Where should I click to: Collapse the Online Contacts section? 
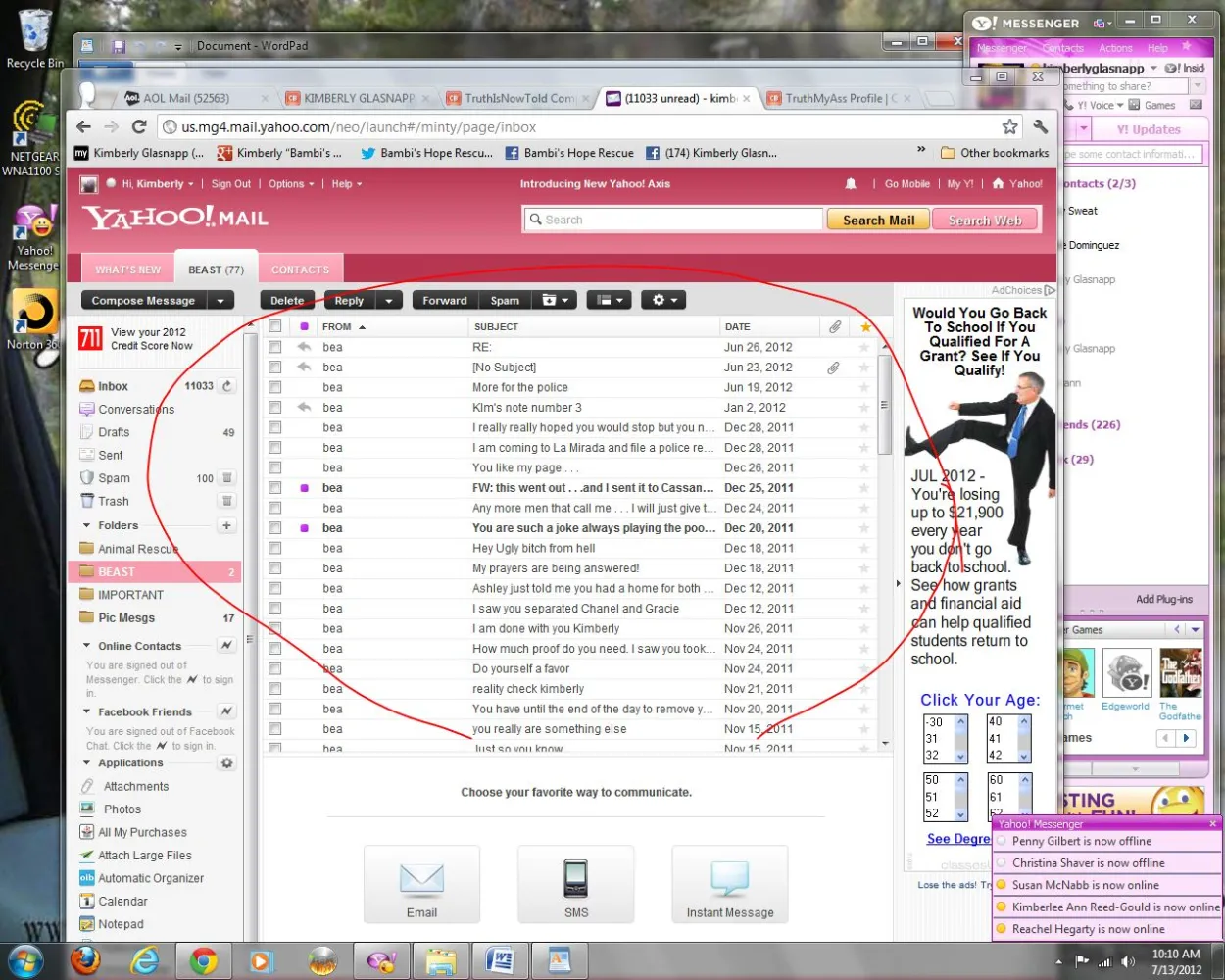tap(86, 646)
